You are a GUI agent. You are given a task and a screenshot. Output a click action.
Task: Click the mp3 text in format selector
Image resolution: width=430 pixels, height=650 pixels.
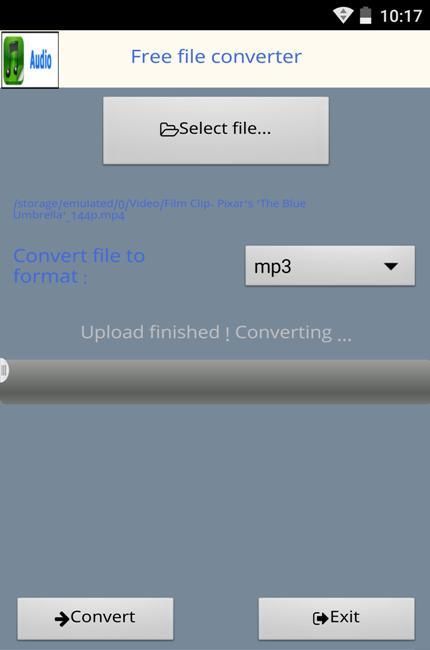[272, 267]
